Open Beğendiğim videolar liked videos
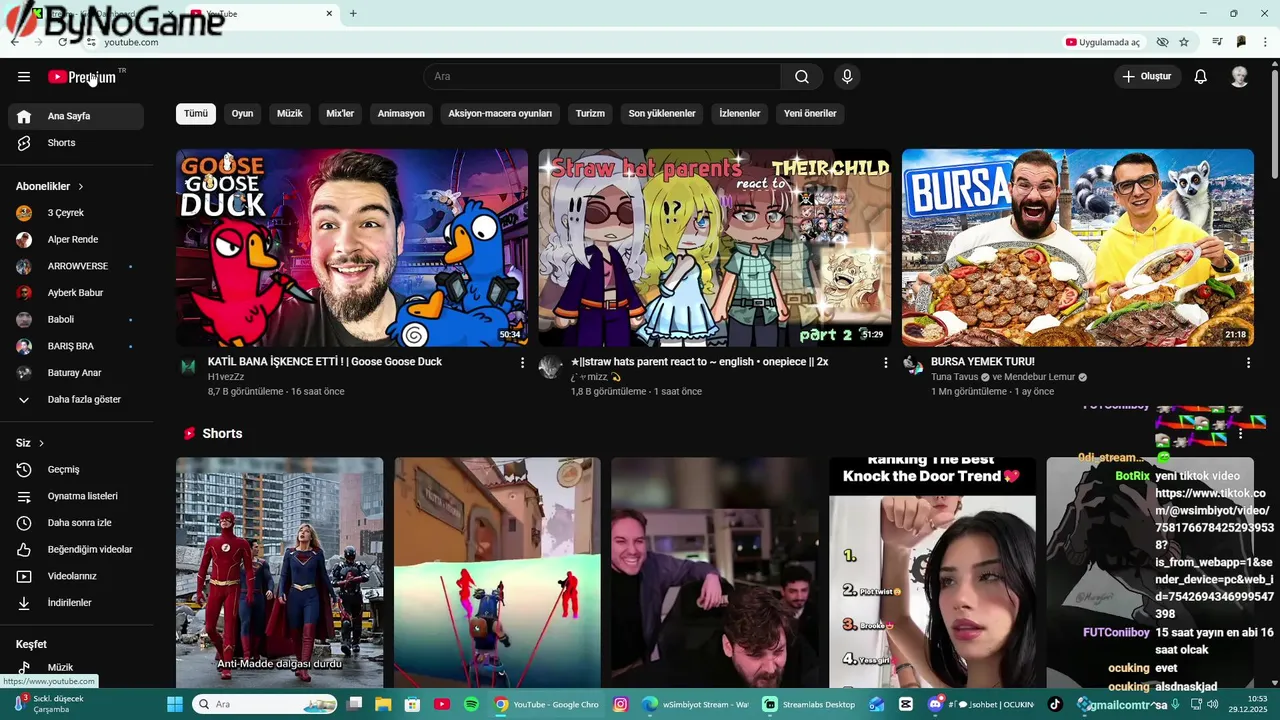Viewport: 1280px width, 720px height. click(76, 550)
